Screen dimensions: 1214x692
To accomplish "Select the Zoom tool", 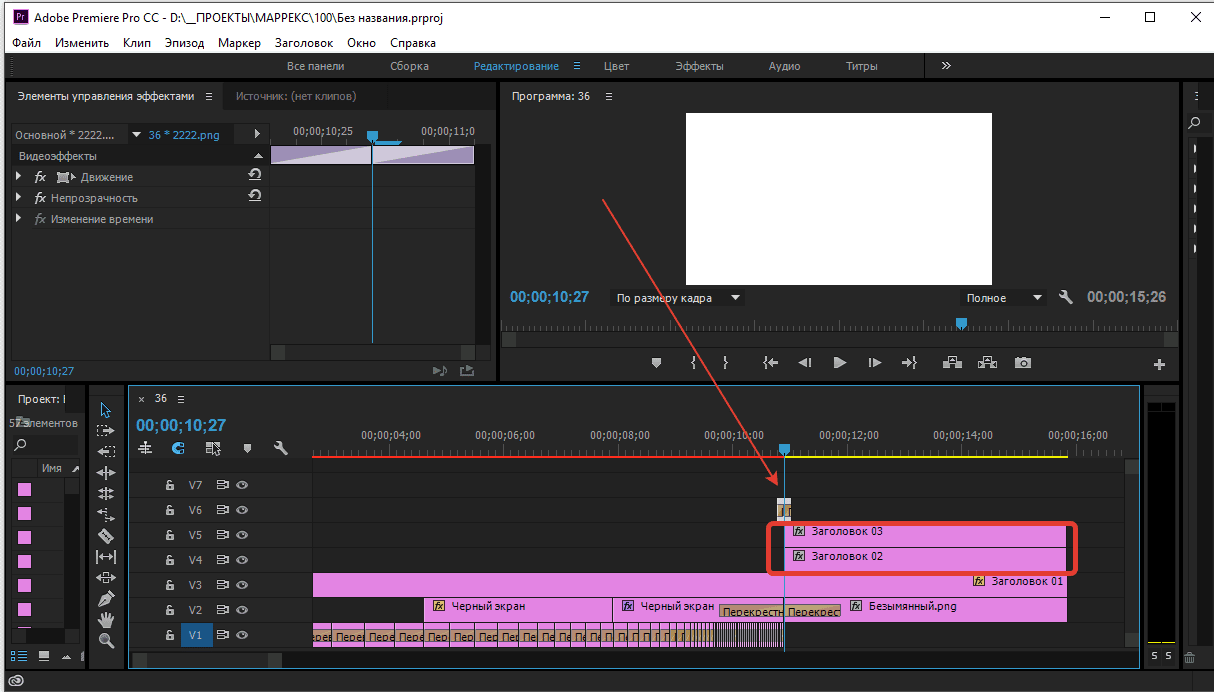I will (106, 641).
